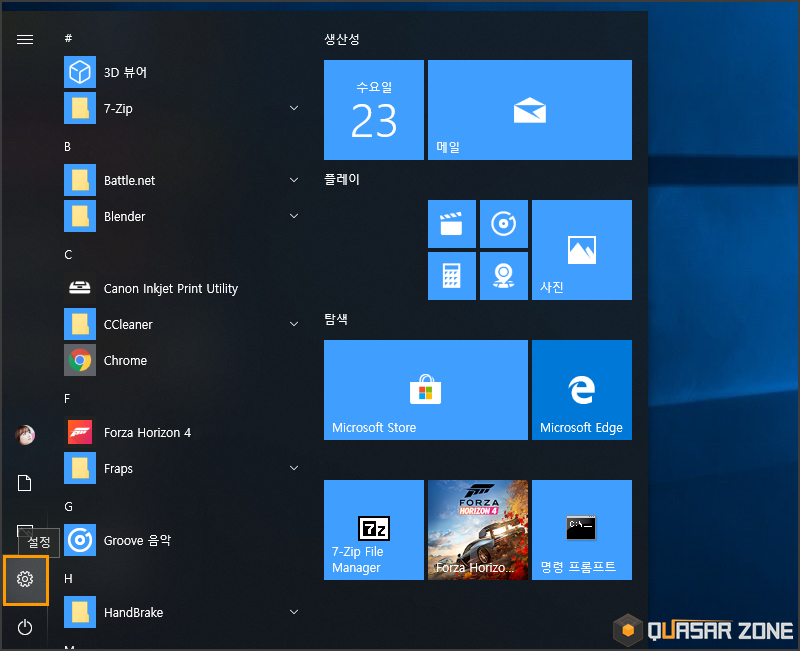The width and height of the screenshot is (800, 651).
Task: Open the 7-Zip File Manager tile
Action: (x=374, y=530)
